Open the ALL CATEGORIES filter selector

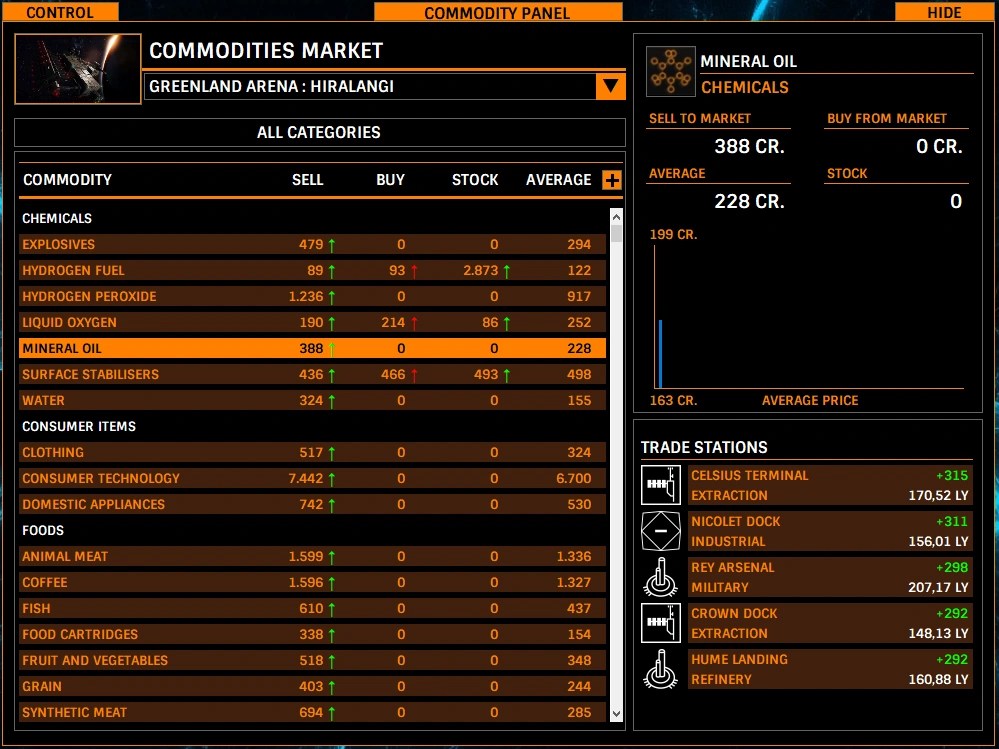pos(319,132)
